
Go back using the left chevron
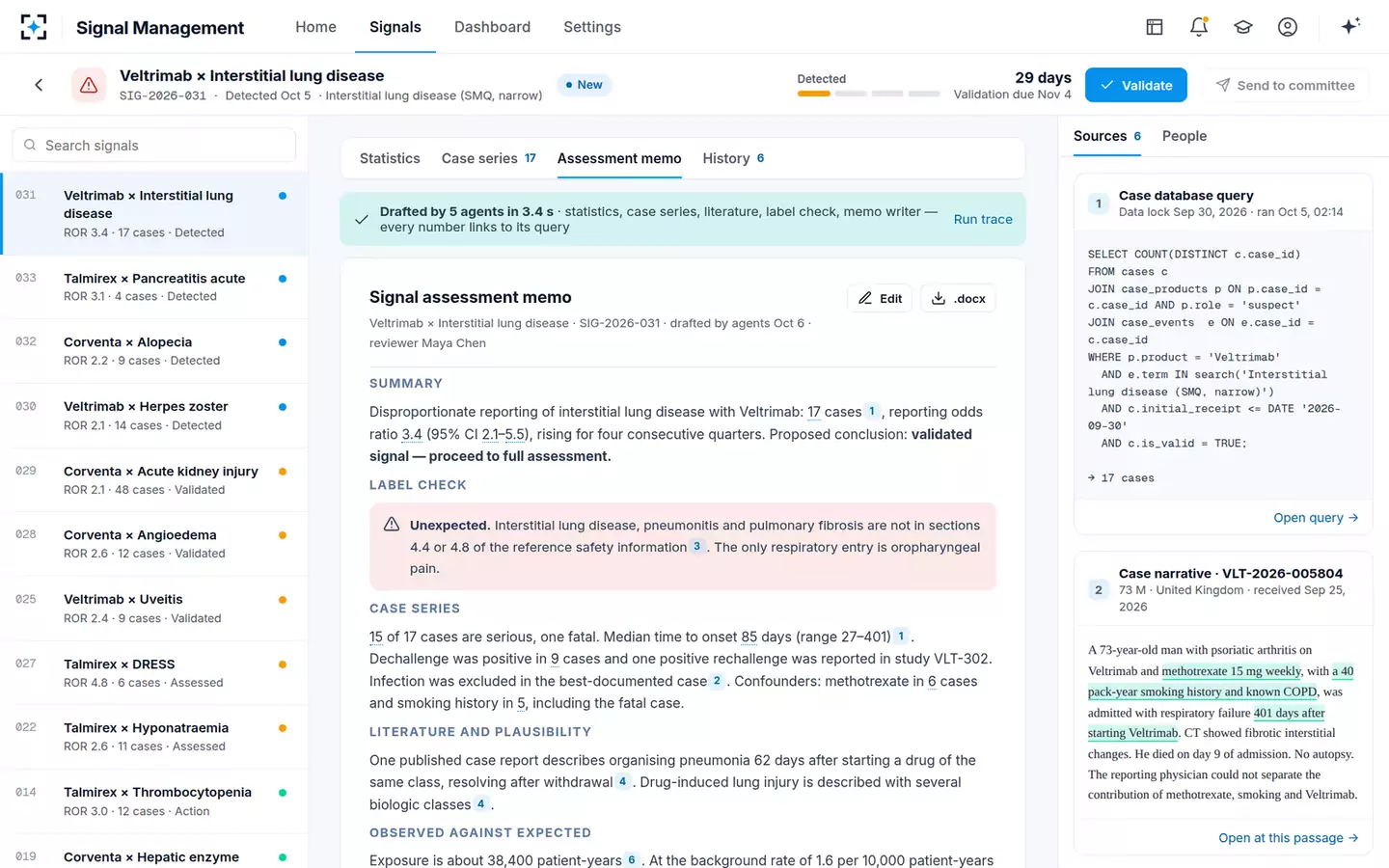[39, 85]
